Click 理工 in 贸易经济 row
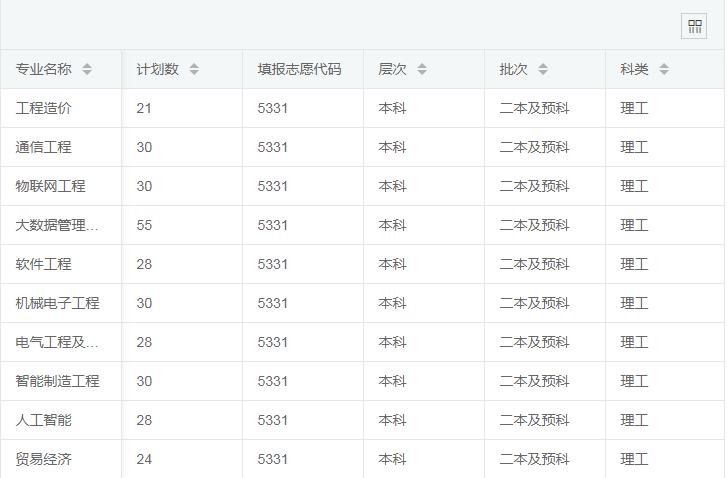This screenshot has width=727, height=478. pyautogui.click(x=634, y=459)
